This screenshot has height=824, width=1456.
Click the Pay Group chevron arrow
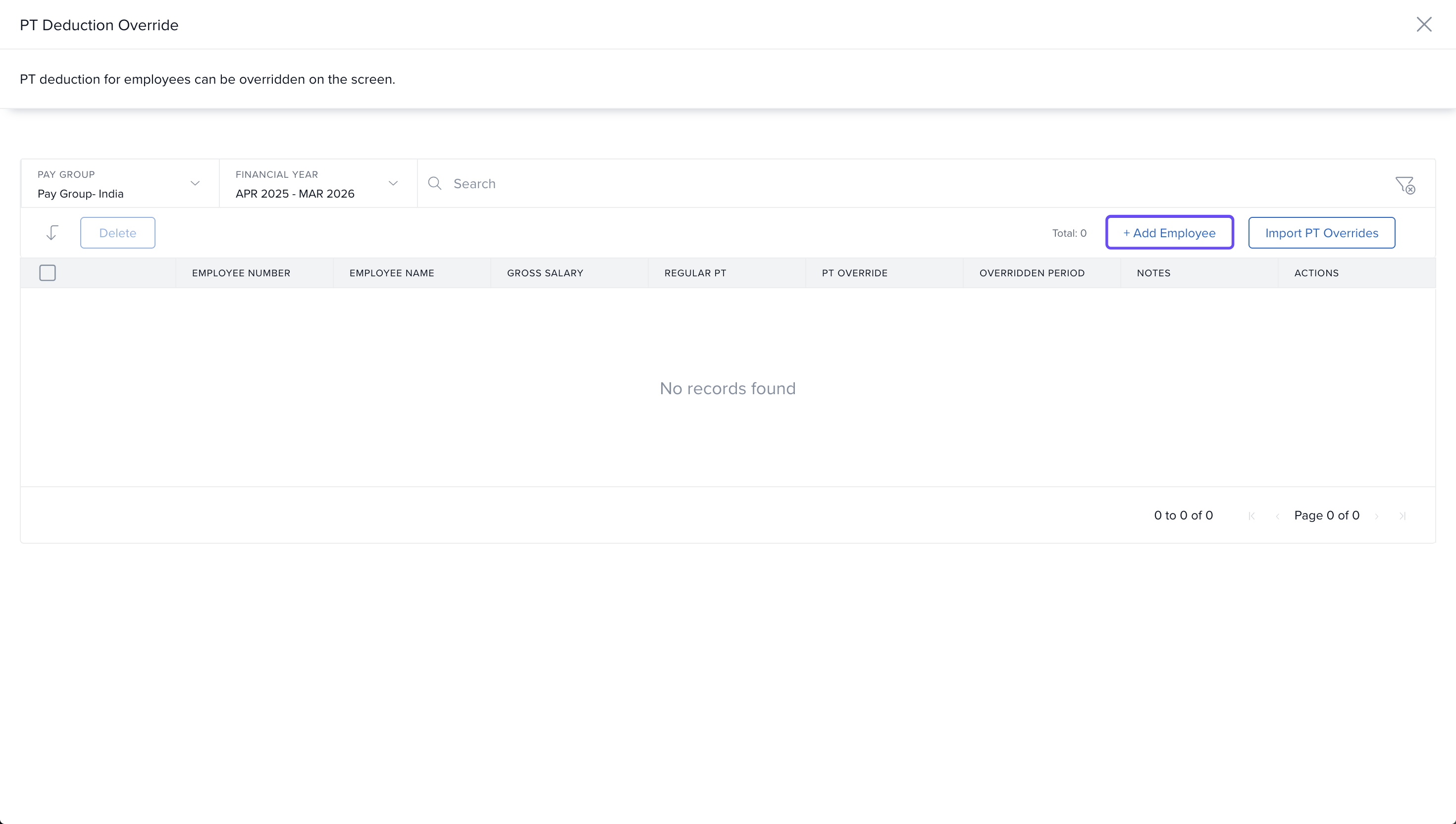click(x=195, y=183)
